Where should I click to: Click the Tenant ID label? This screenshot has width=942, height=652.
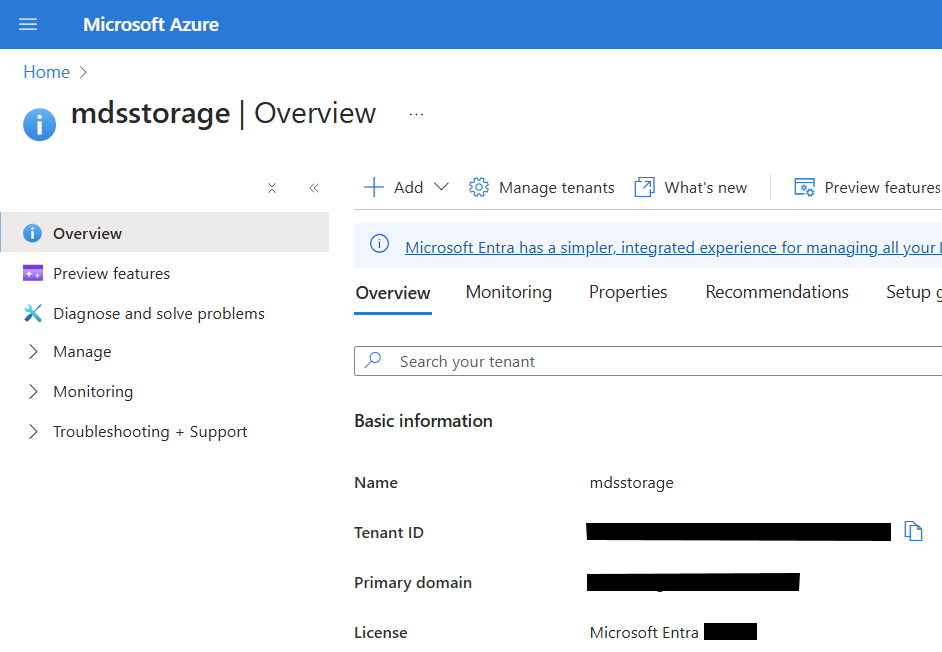[389, 532]
